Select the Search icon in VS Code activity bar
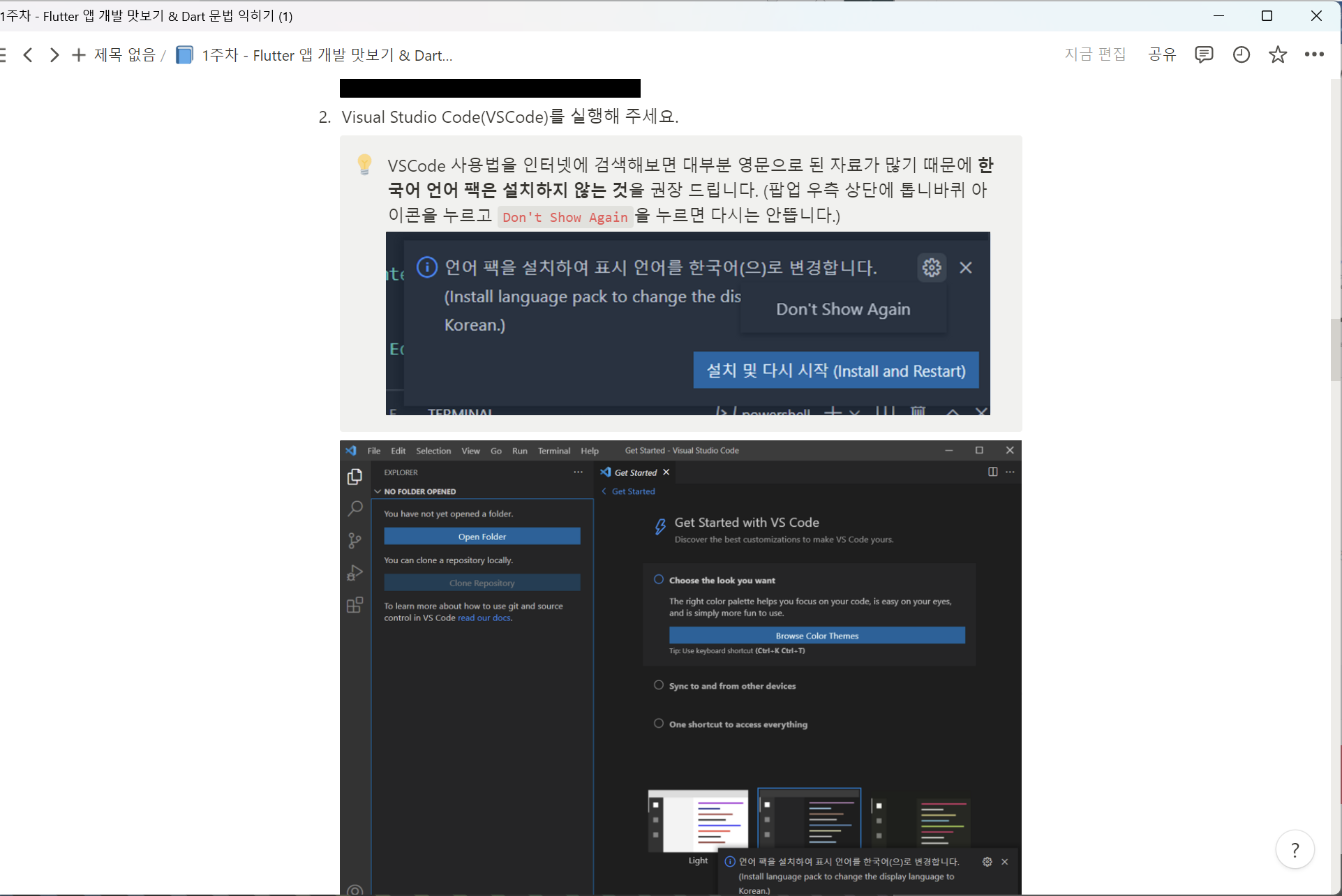1342x896 pixels. 355,508
